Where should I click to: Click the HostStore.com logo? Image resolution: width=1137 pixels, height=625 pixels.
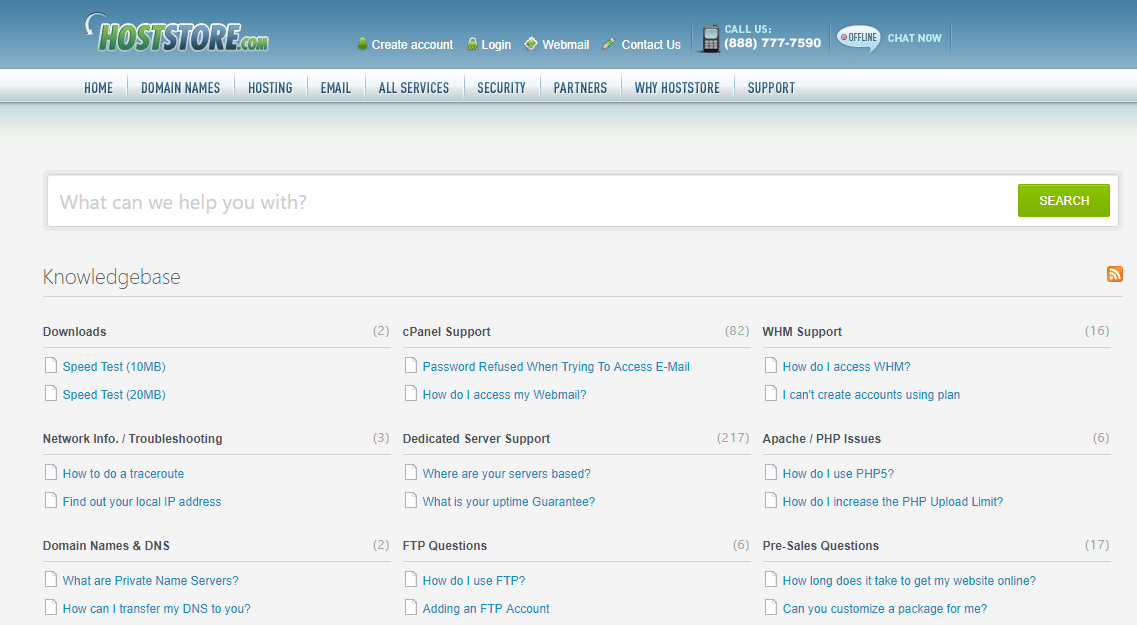click(x=178, y=33)
